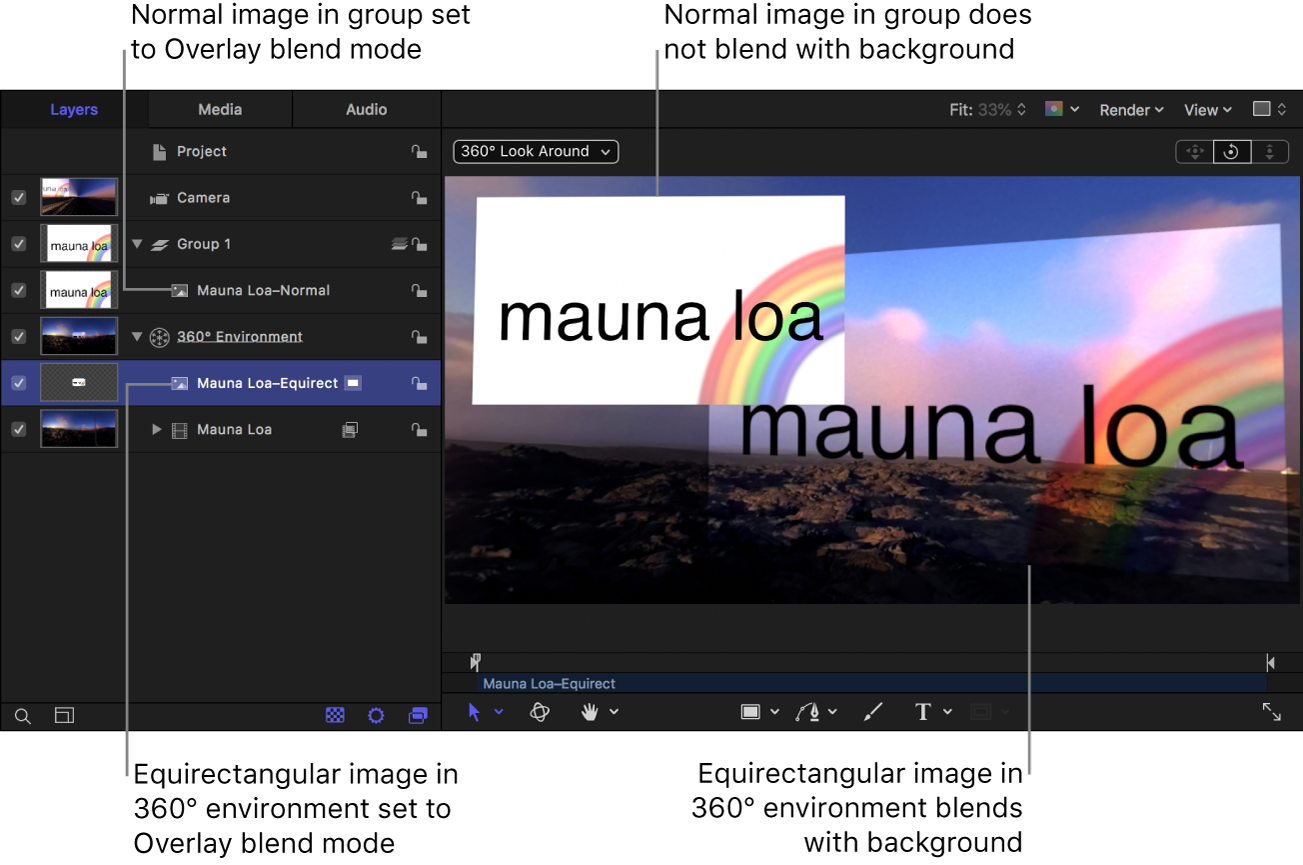The image size is (1303, 865).
Task: Open the layer search field
Action: pos(21,716)
